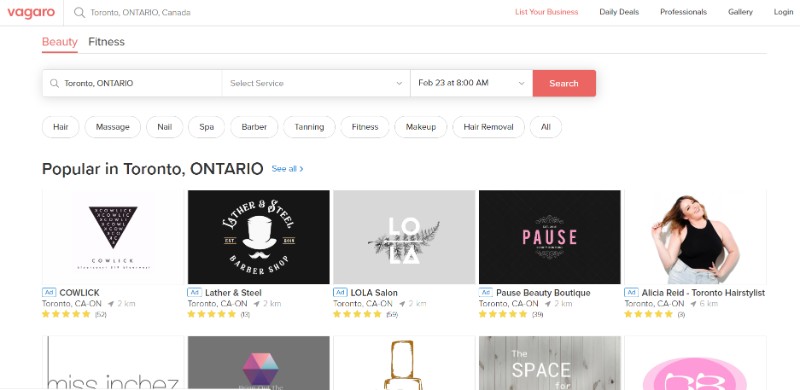
Task: Click Pause Beauty Boutique business name
Action: [x=543, y=292]
